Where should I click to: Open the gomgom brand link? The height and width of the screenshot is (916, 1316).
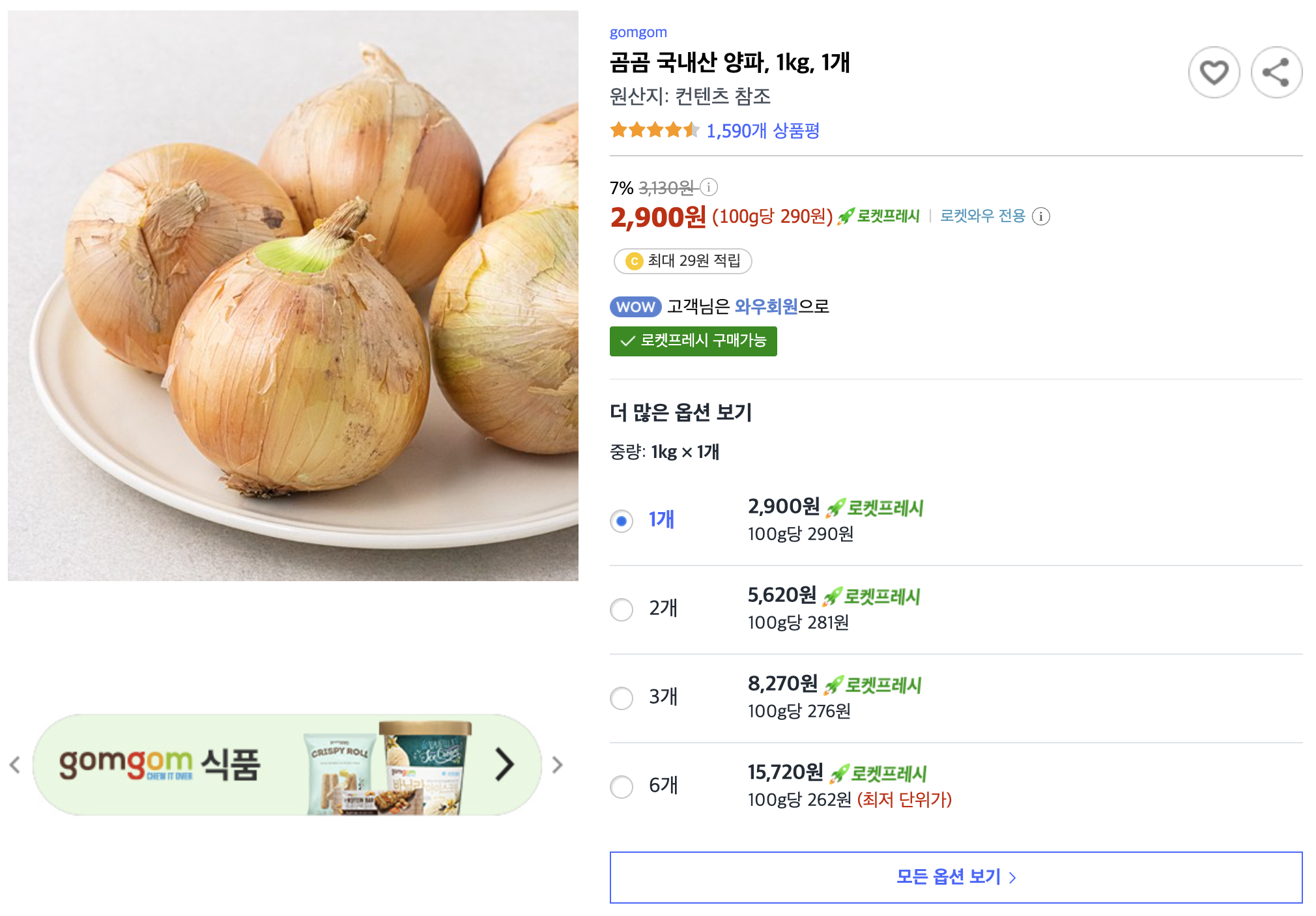coord(638,32)
